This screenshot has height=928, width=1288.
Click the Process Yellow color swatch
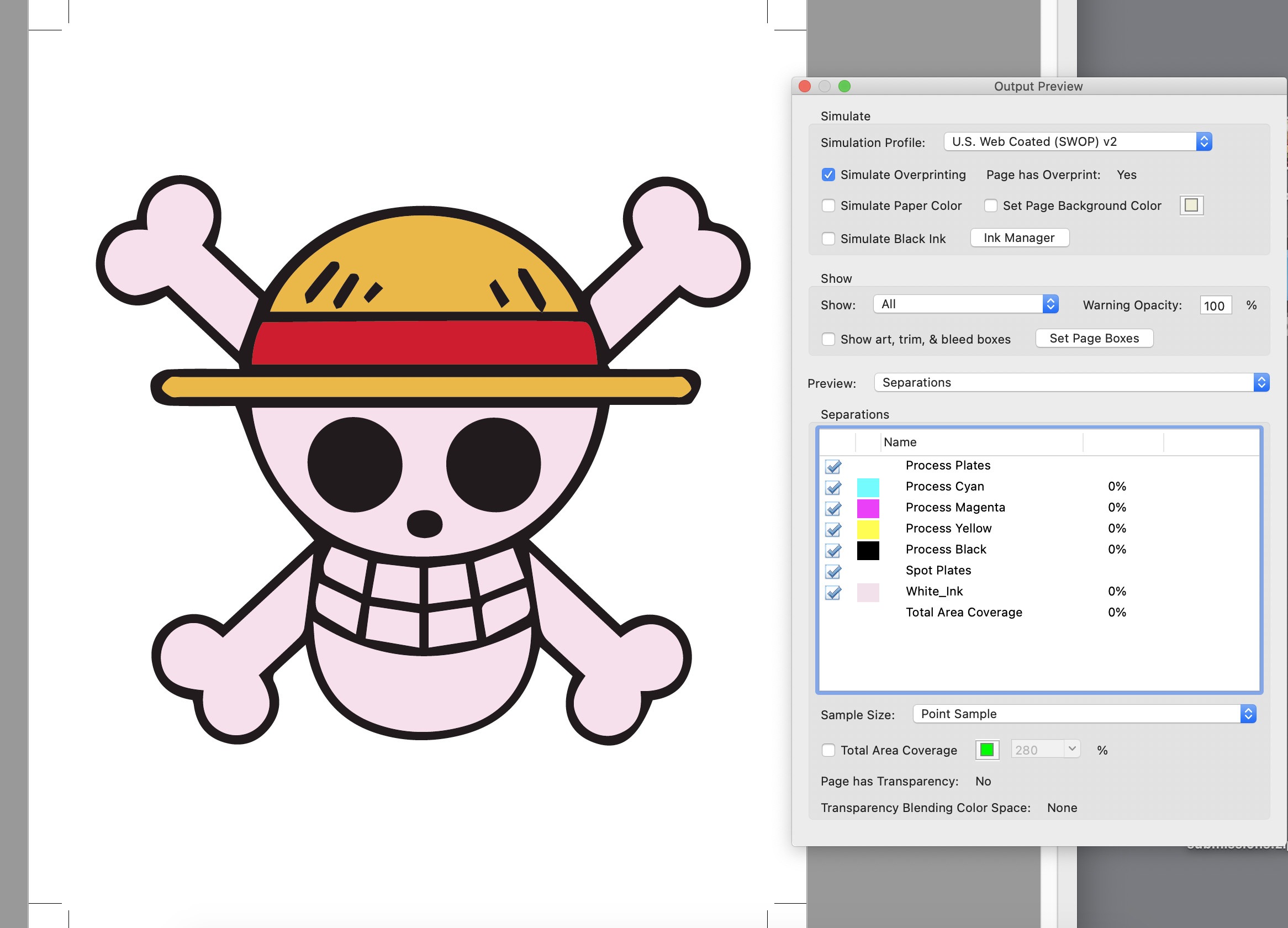[867, 529]
